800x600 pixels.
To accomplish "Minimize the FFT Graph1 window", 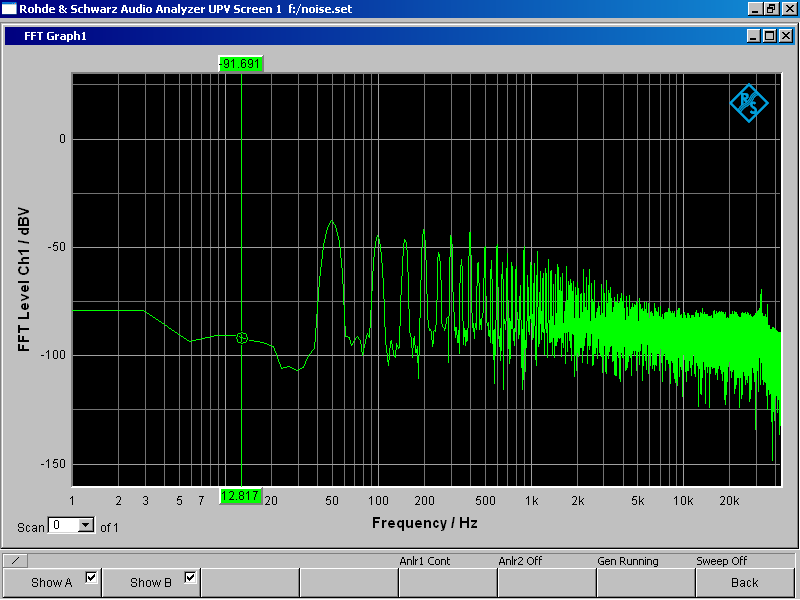I will (x=754, y=36).
